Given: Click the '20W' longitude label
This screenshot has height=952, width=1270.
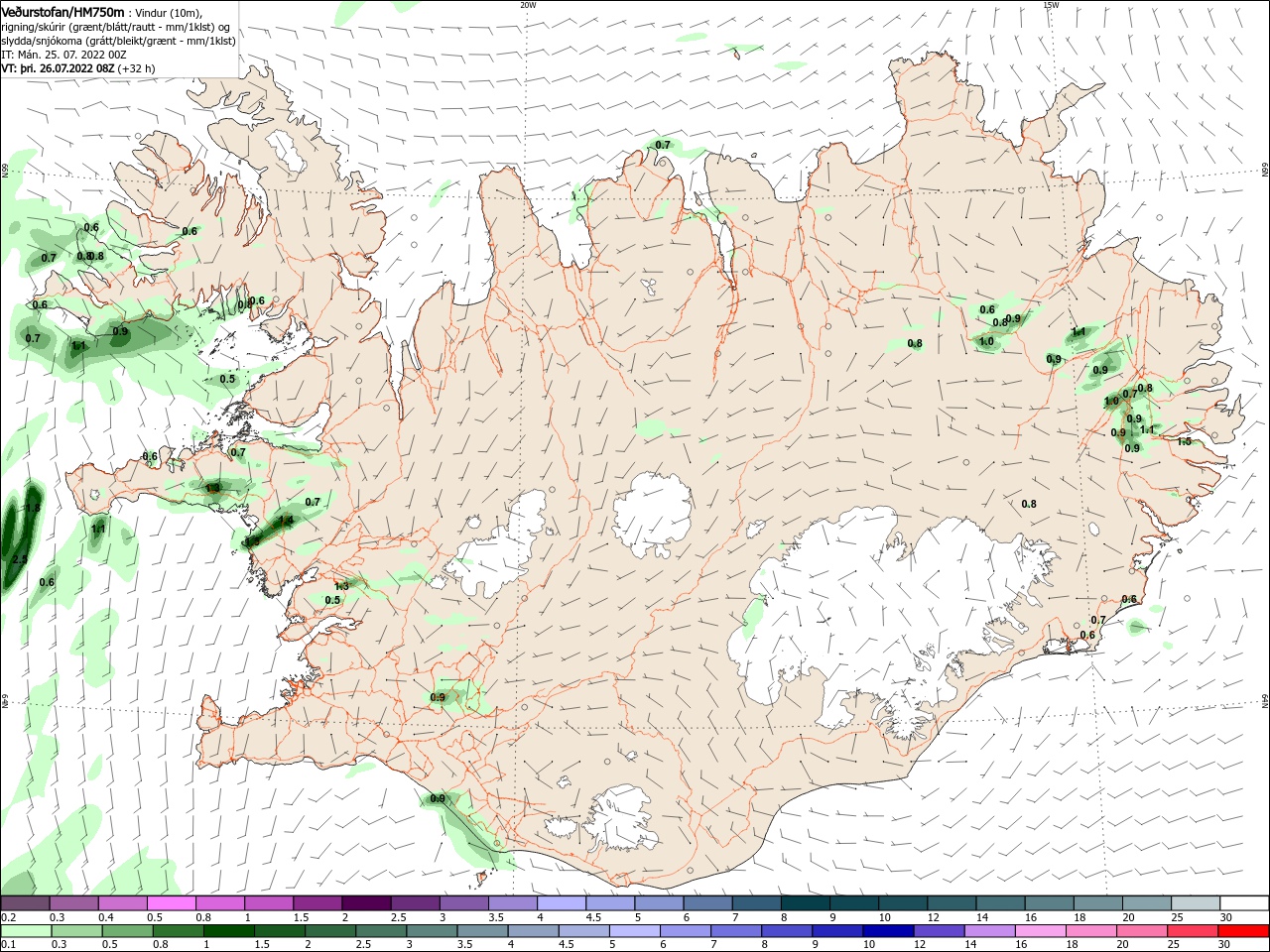Looking at the screenshot, I should (528, 5).
